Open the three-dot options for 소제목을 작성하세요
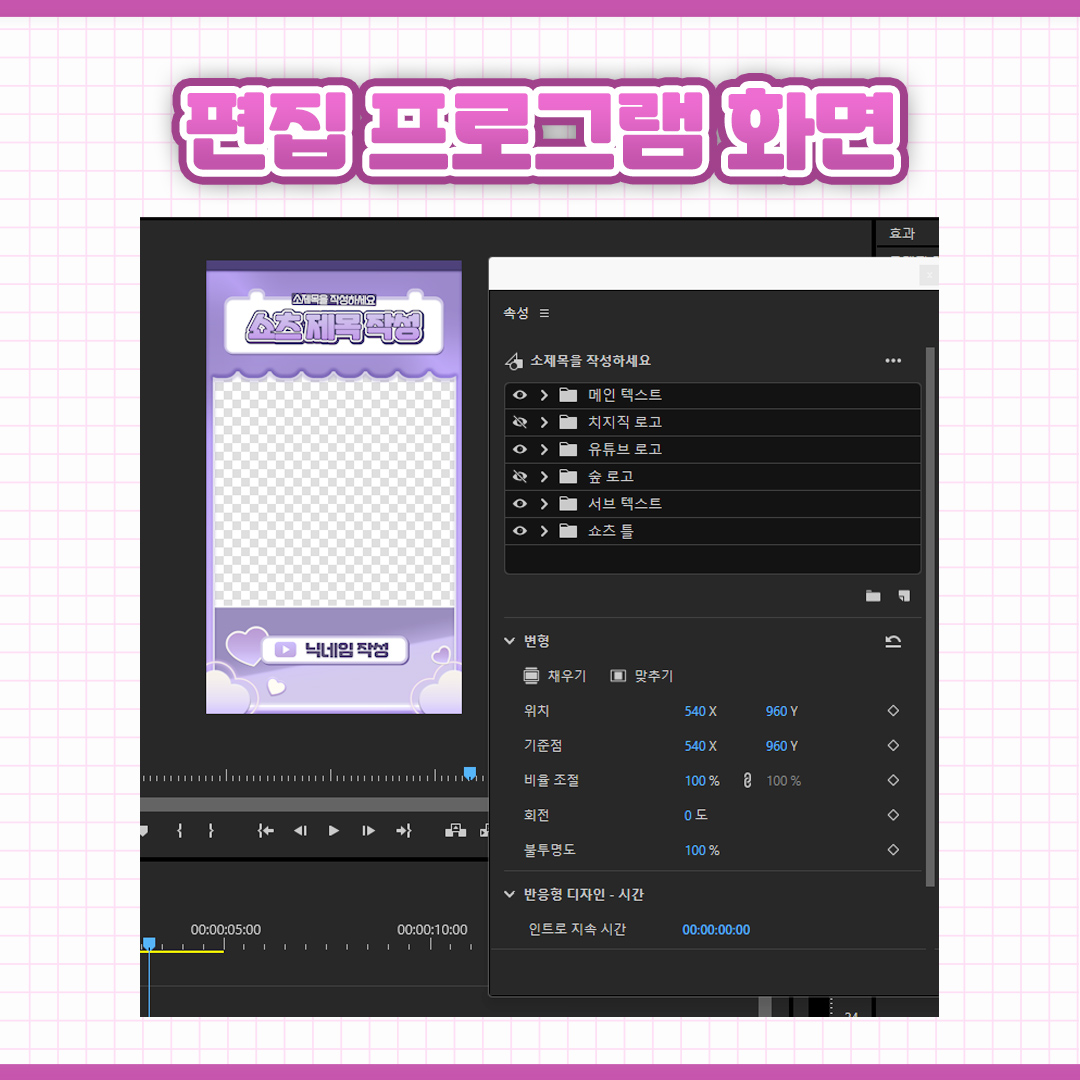This screenshot has width=1080, height=1080. [893, 360]
